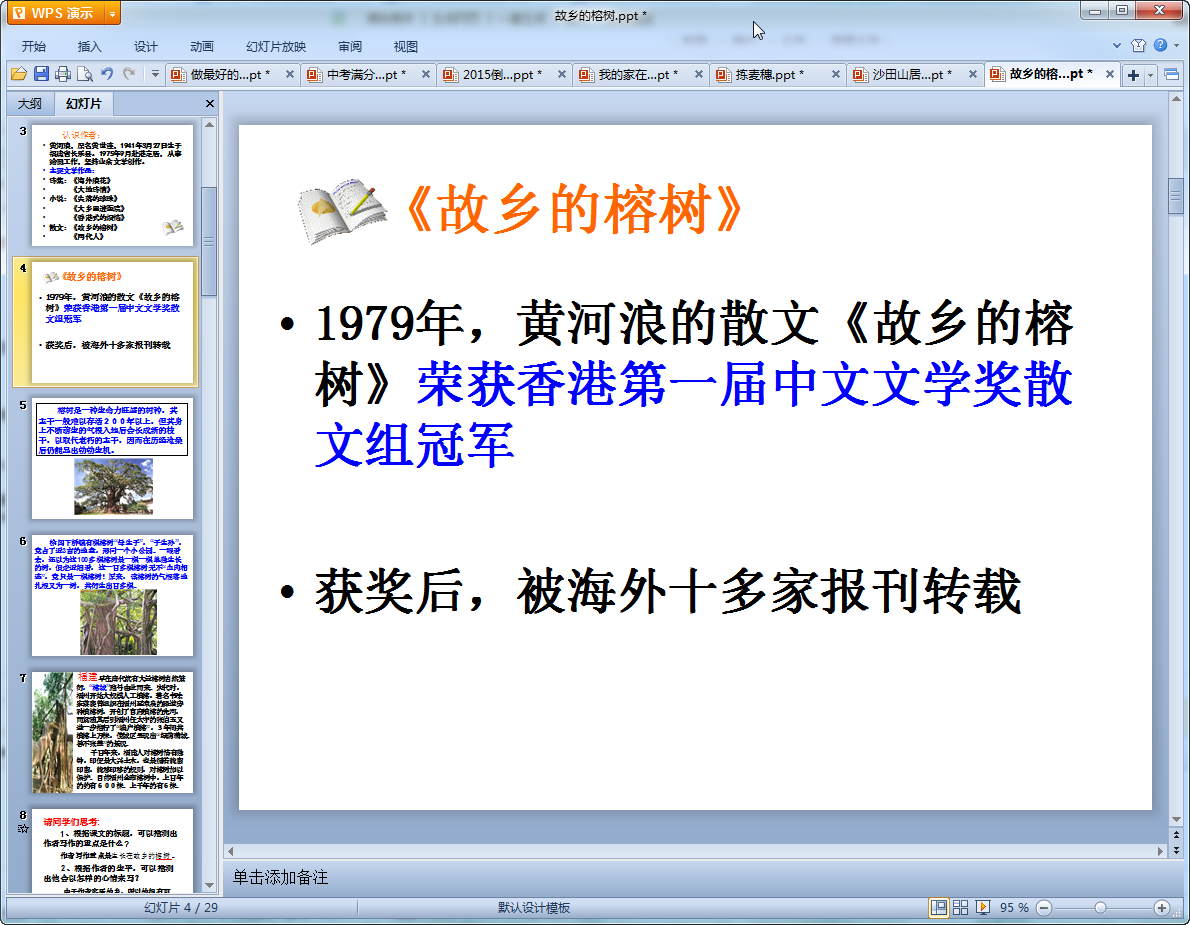
Task: Start slideshow from the status bar icon
Action: (983, 908)
